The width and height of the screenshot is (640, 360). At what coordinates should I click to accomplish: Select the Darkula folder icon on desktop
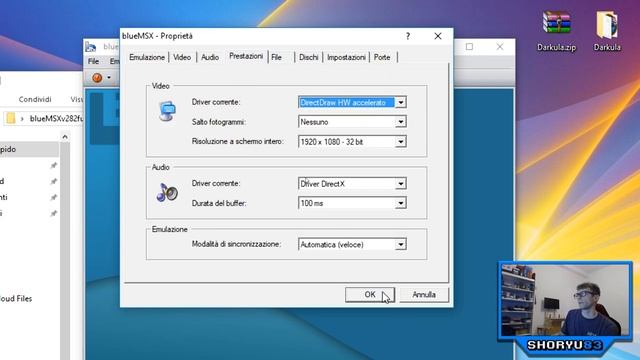(607, 31)
